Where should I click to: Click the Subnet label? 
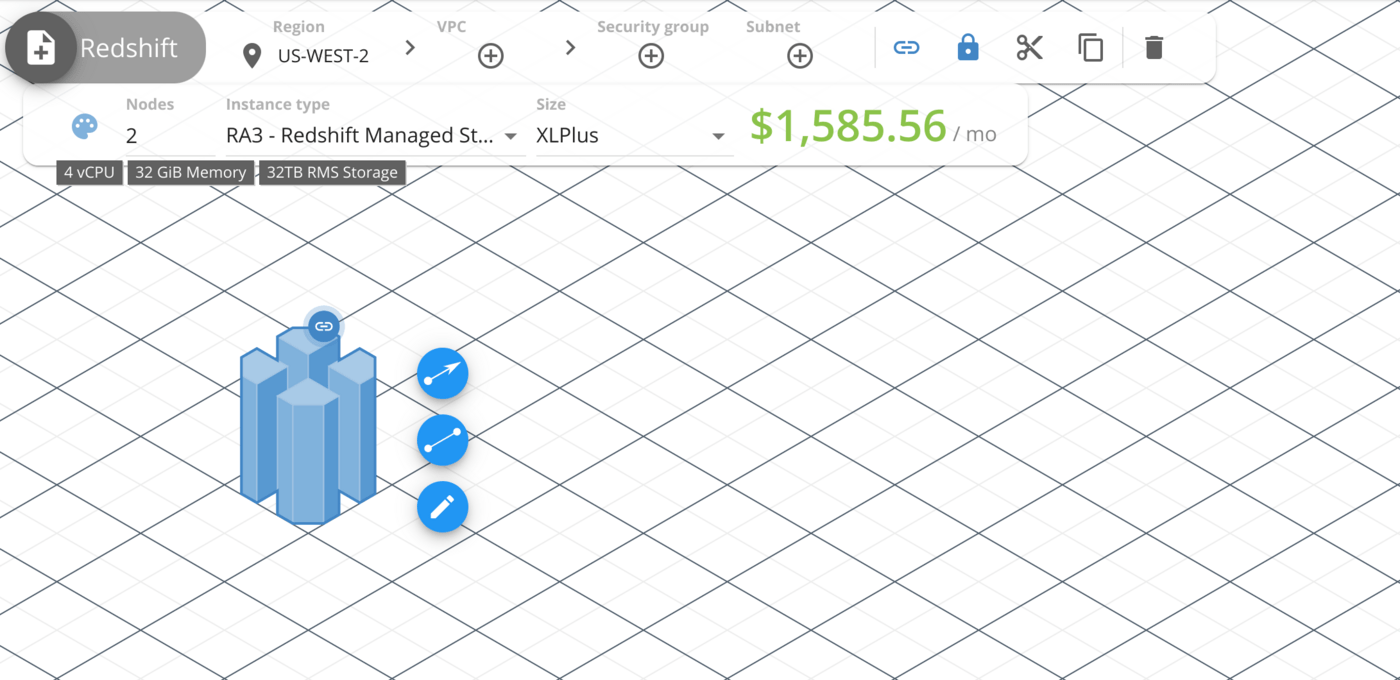point(773,27)
